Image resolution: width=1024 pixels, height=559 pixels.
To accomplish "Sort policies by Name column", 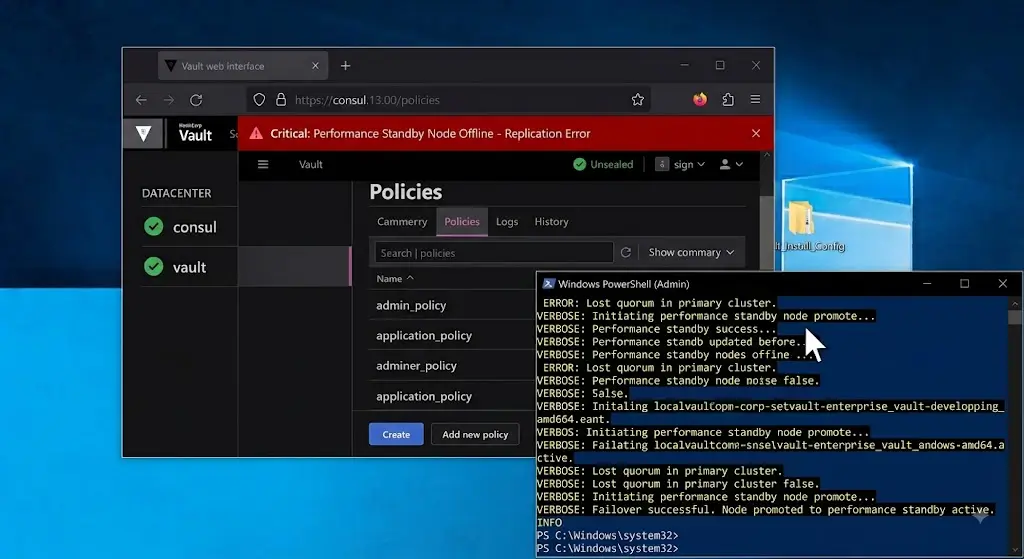I will (394, 278).
